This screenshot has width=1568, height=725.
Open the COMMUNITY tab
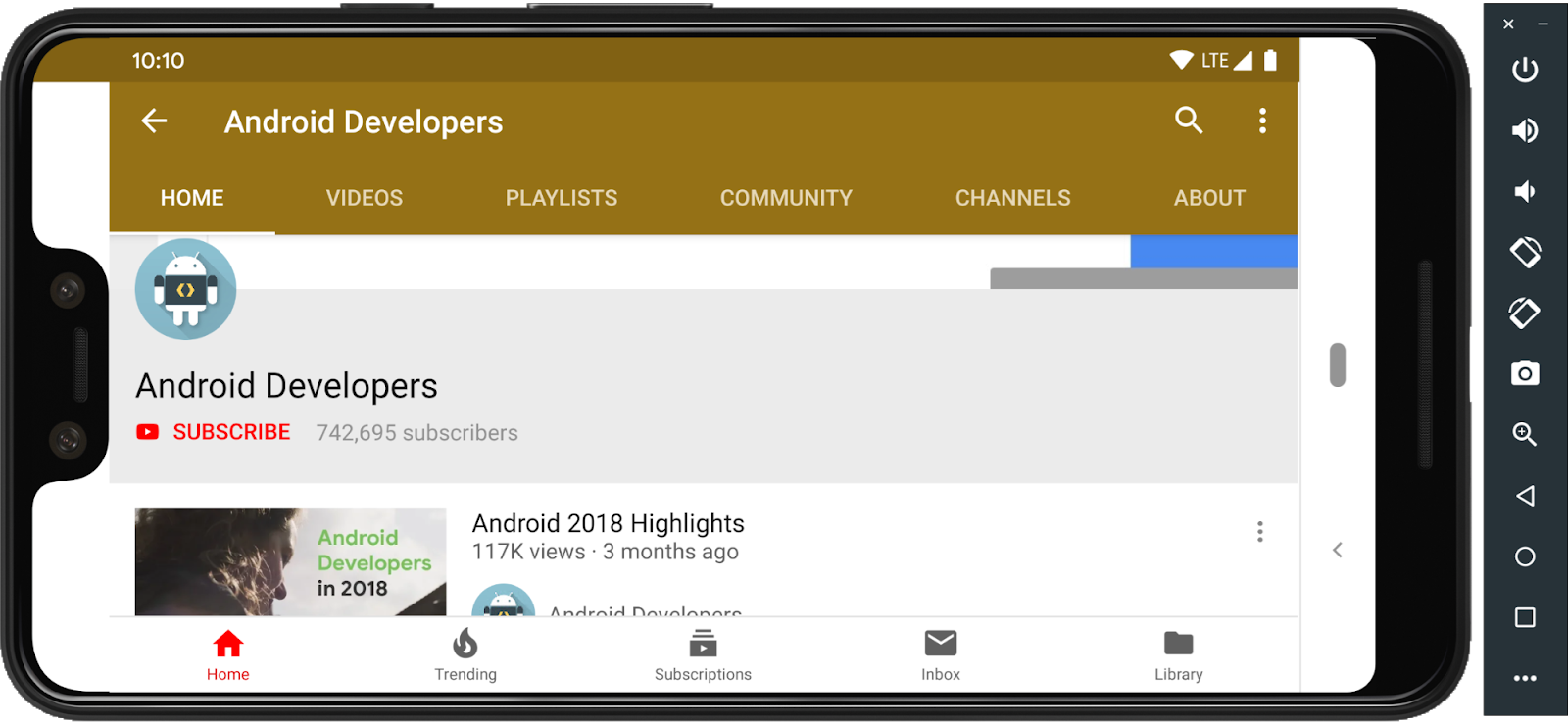[x=786, y=198]
